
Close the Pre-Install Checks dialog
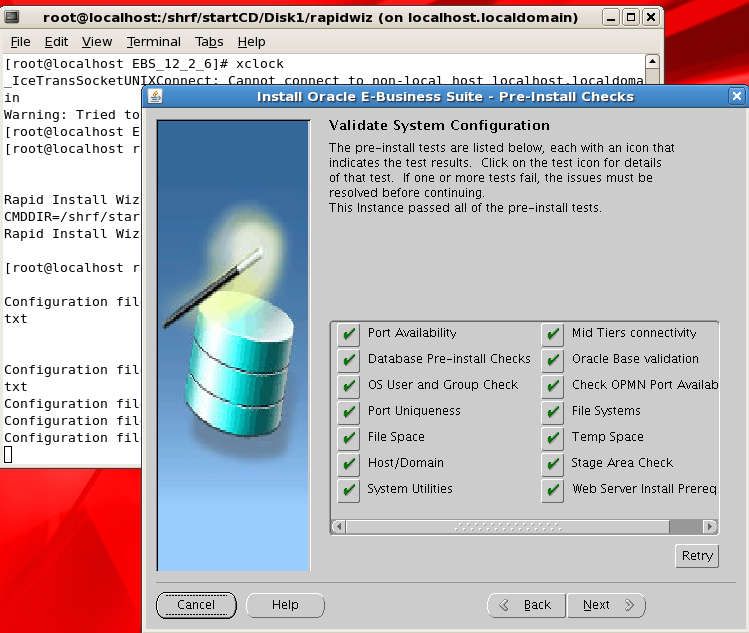[x=737, y=97]
